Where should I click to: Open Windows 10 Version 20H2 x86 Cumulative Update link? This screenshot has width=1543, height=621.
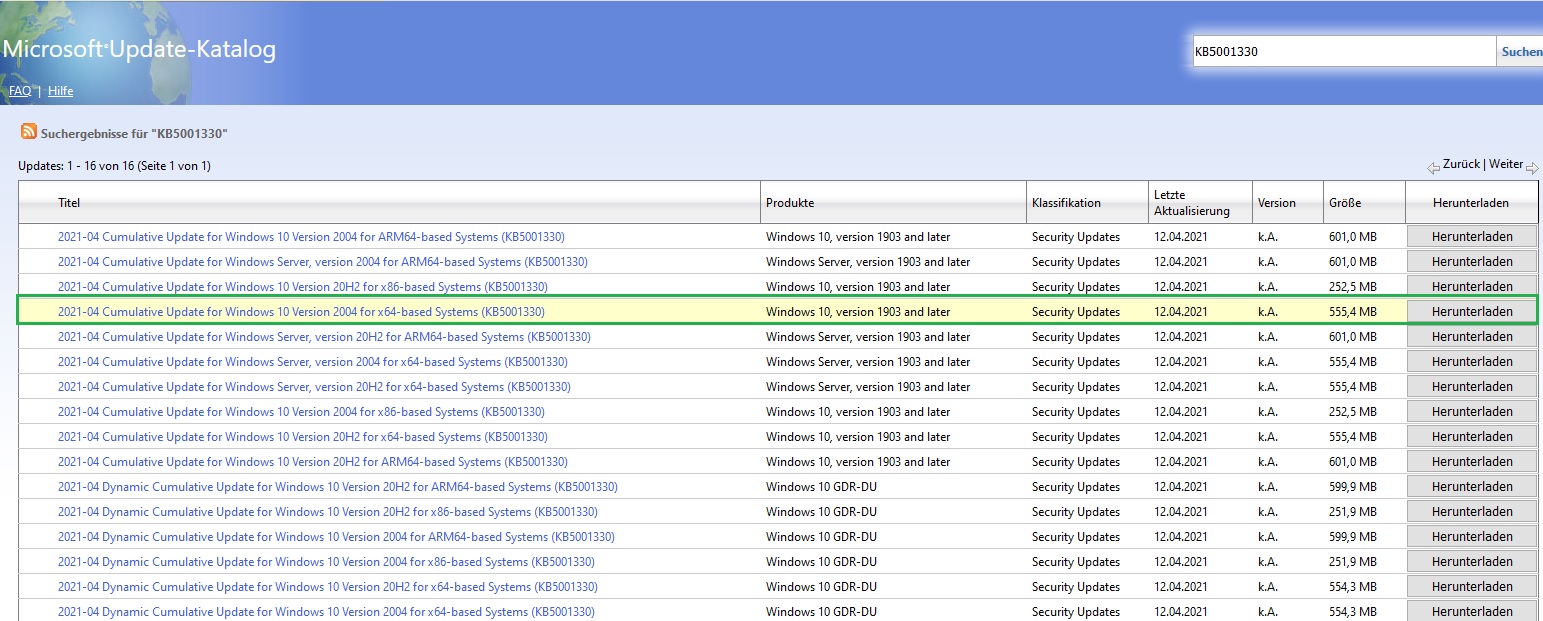(x=302, y=287)
